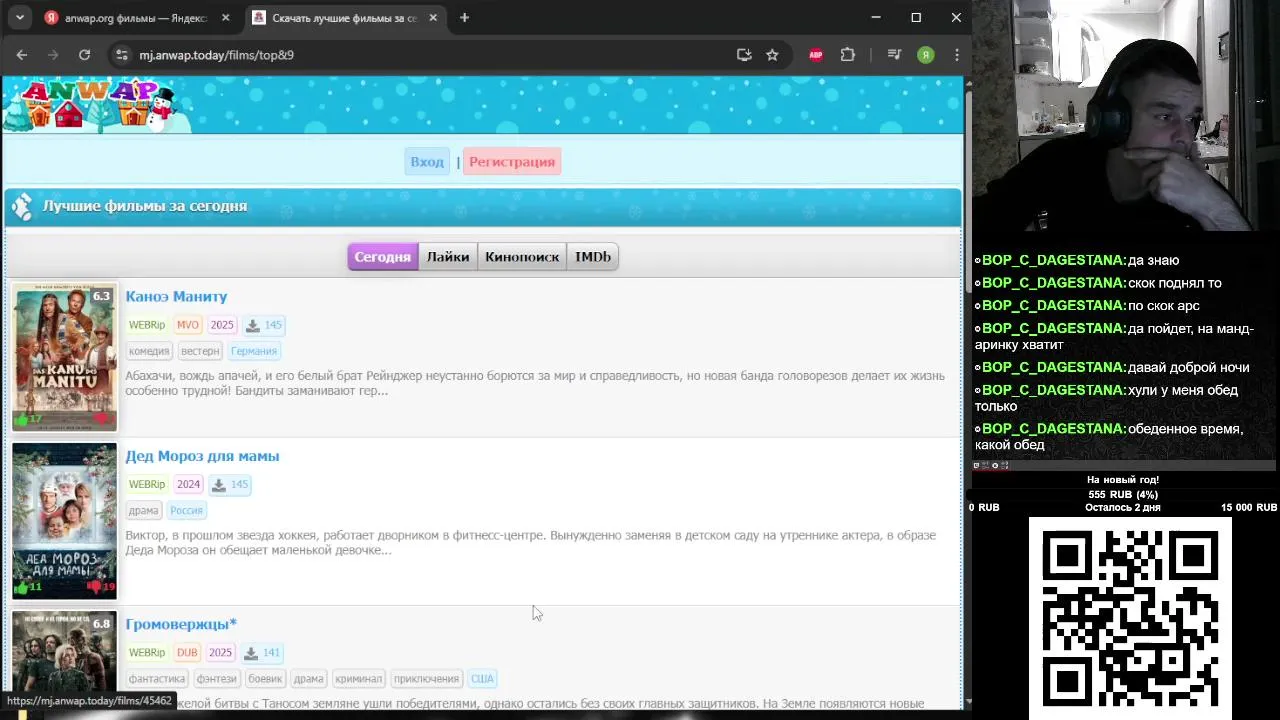1280x720 pixels.
Task: Click the комедия genre tag
Action: pos(149,351)
